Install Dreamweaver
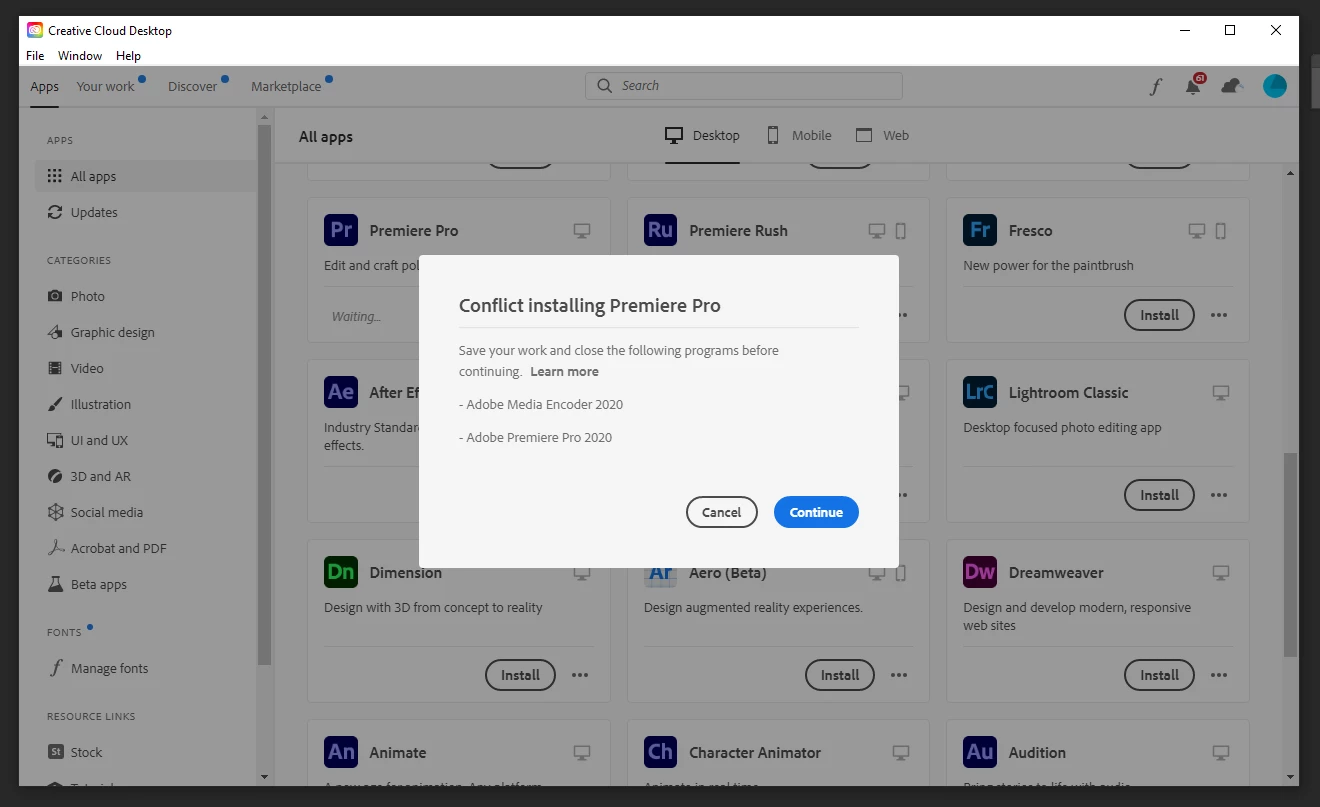This screenshot has height=807, width=1320. (x=1160, y=675)
